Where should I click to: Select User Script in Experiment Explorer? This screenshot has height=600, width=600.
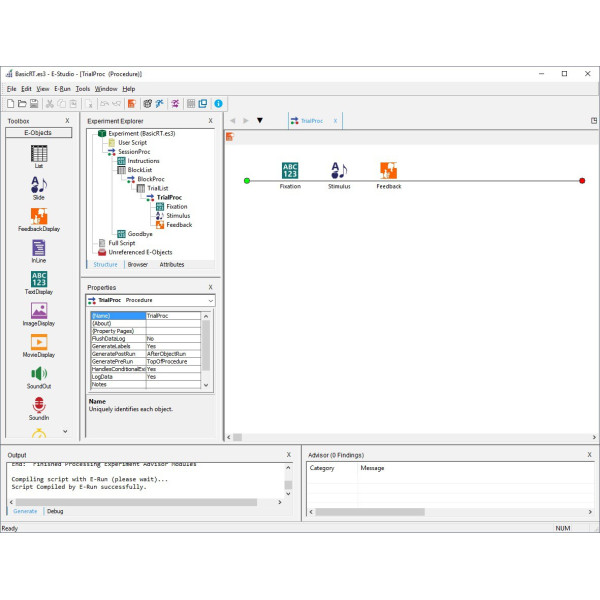pyautogui.click(x=128, y=143)
